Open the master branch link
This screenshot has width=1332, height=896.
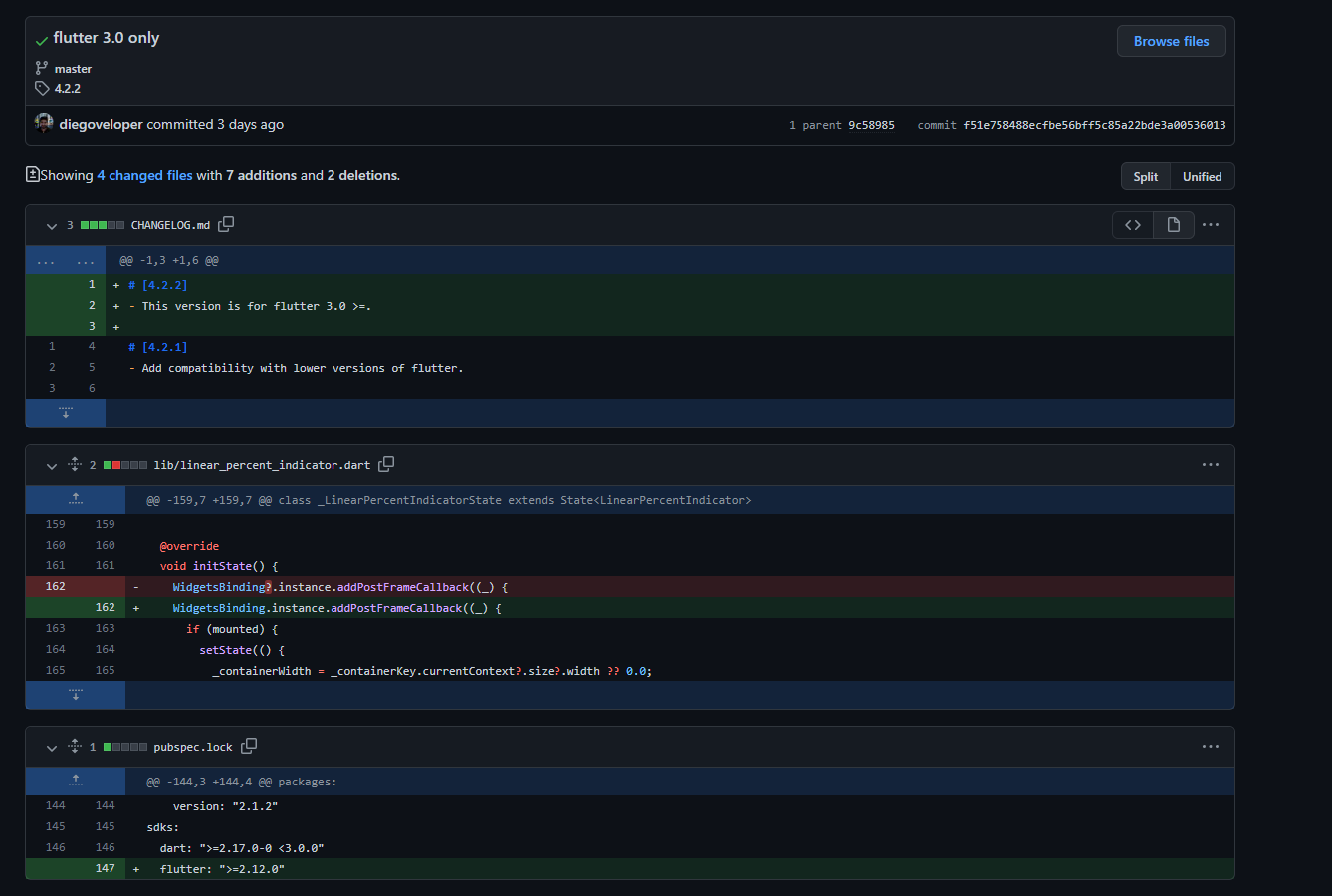pos(73,69)
